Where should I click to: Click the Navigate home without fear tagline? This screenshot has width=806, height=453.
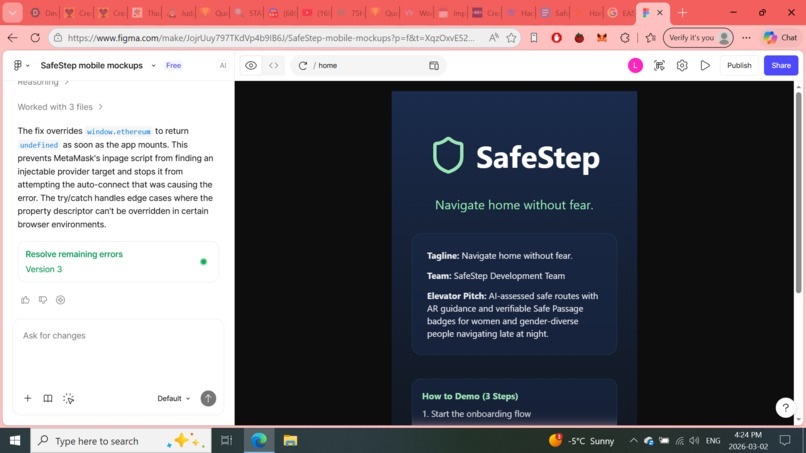coord(514,205)
